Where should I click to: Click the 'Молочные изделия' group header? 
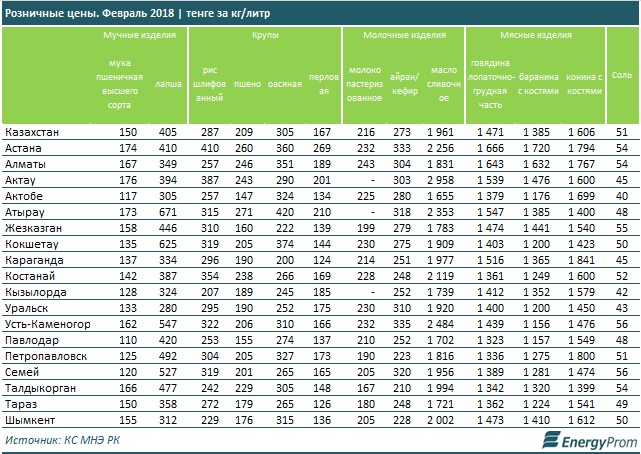point(403,34)
